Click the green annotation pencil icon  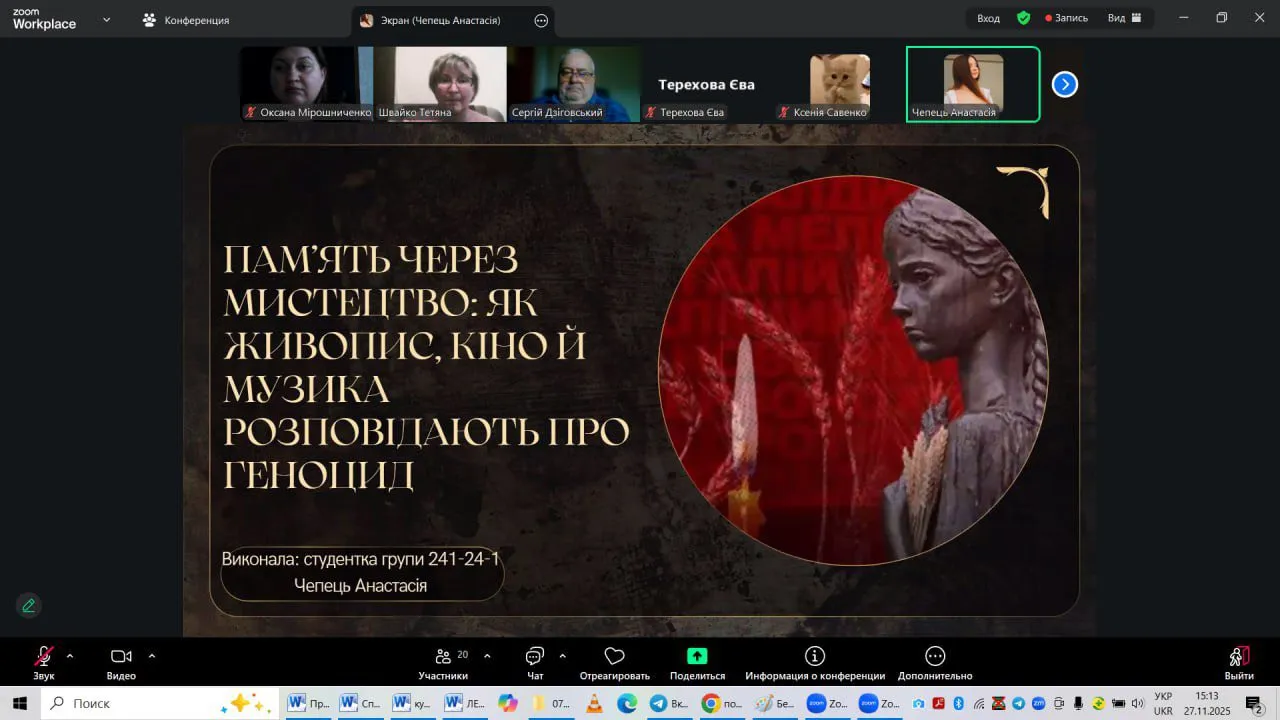click(x=29, y=605)
